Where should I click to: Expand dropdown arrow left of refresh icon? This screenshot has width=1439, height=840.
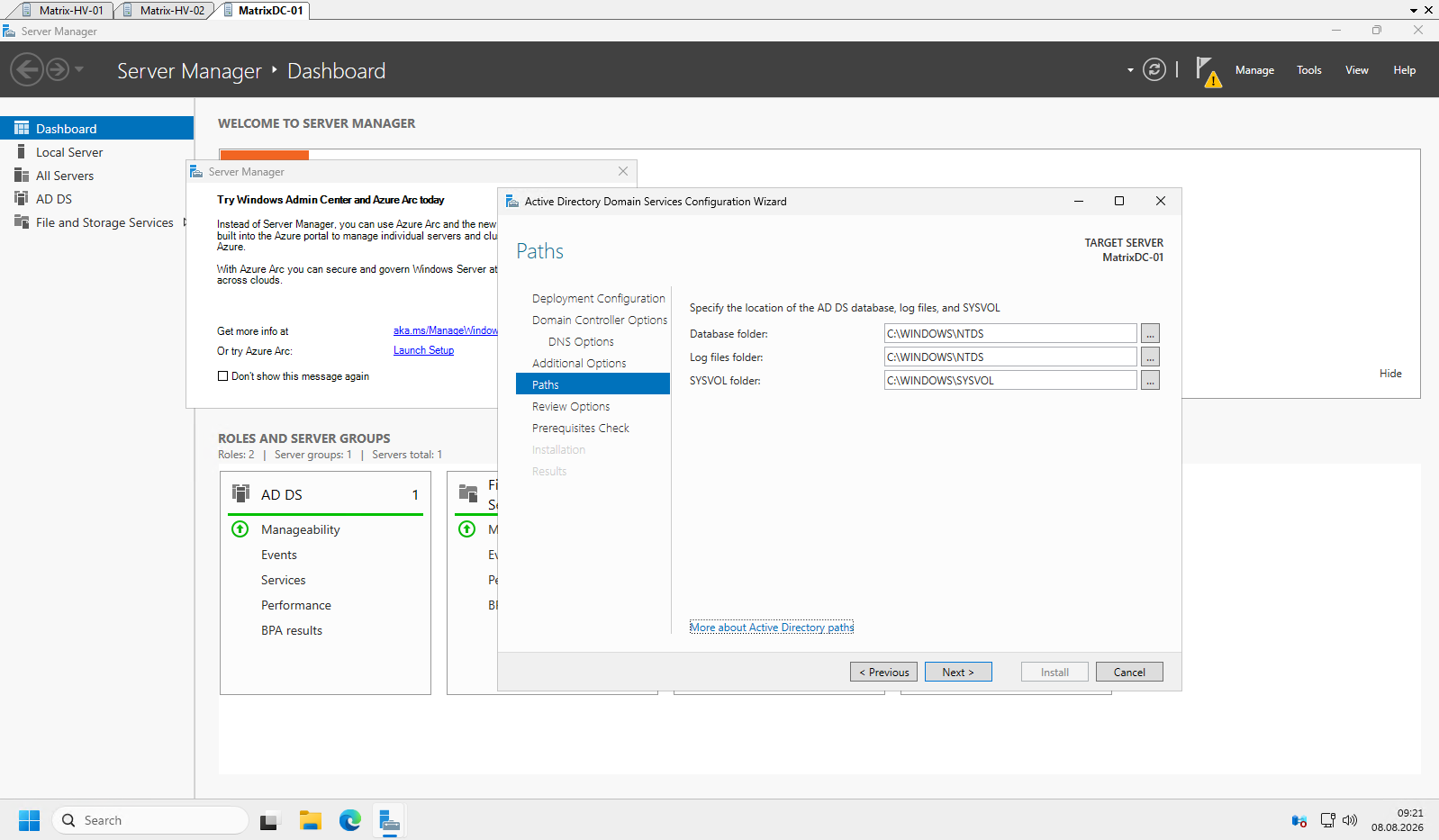1130,70
